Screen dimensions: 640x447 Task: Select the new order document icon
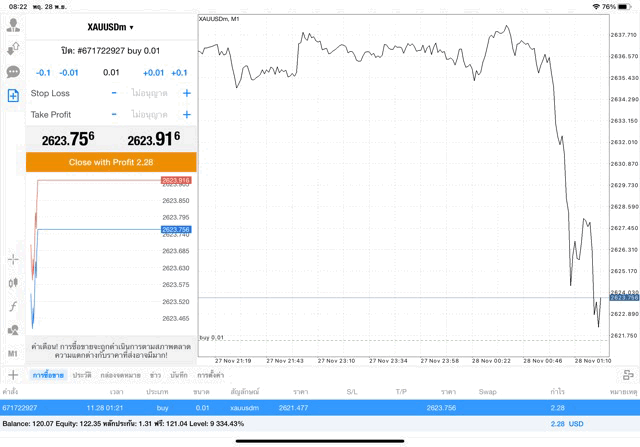(x=13, y=96)
